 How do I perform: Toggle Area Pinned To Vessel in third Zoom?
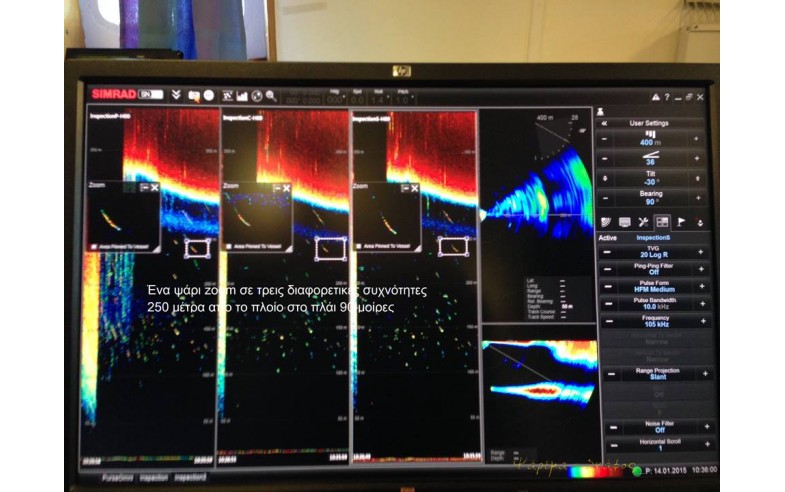pos(358,246)
